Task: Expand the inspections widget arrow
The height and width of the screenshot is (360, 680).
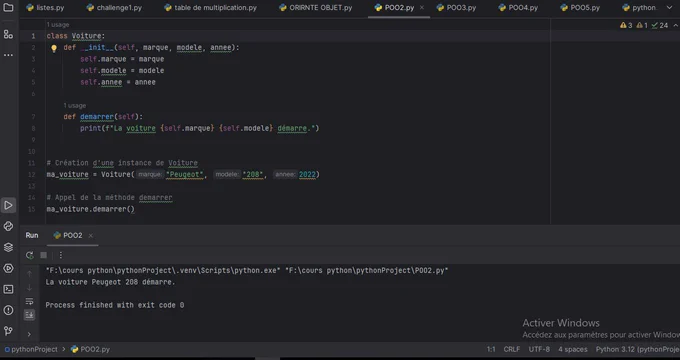Action: [x=675, y=26]
